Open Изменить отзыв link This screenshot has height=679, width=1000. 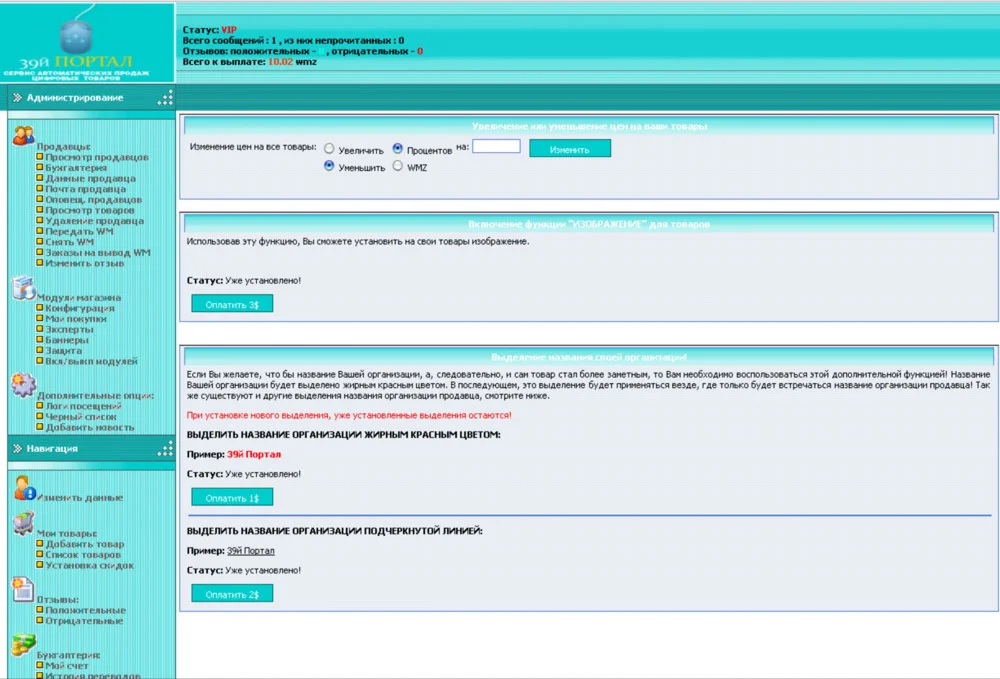(x=84, y=263)
